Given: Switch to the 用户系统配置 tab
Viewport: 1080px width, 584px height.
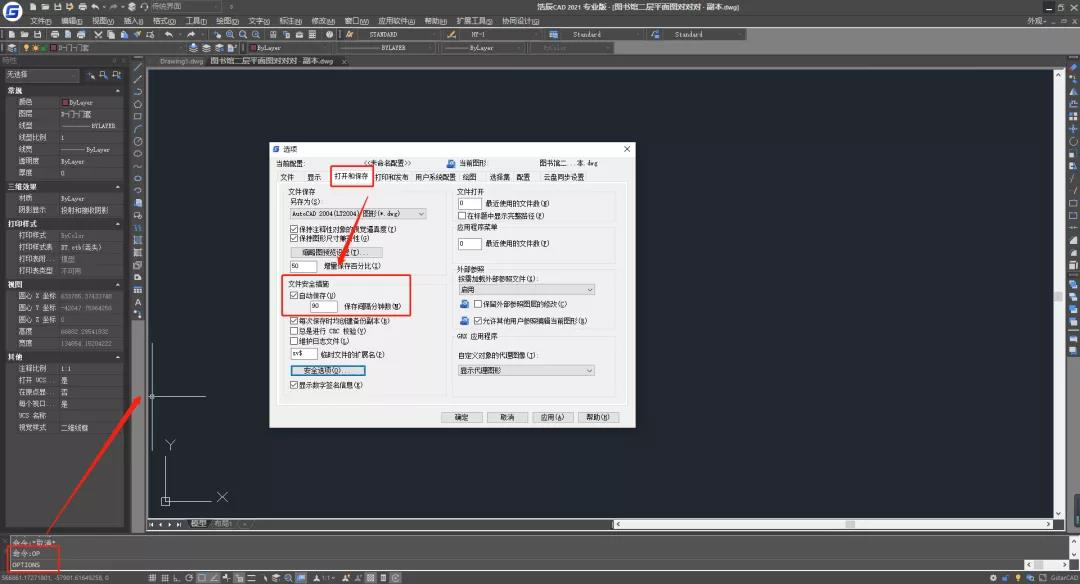Looking at the screenshot, I should pos(435,178).
